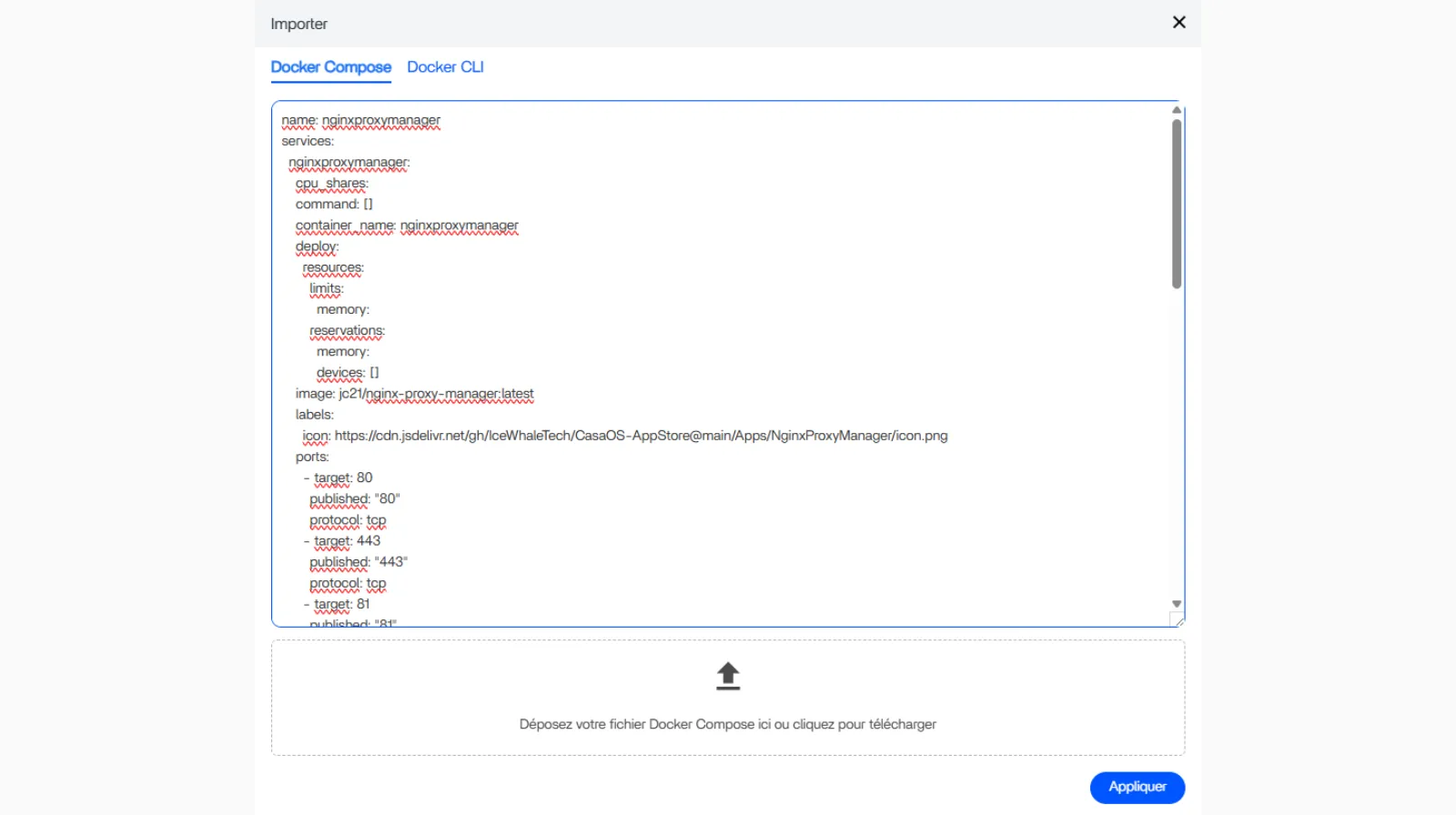Close the Importer dialog
1456x815 pixels.
[1178, 23]
